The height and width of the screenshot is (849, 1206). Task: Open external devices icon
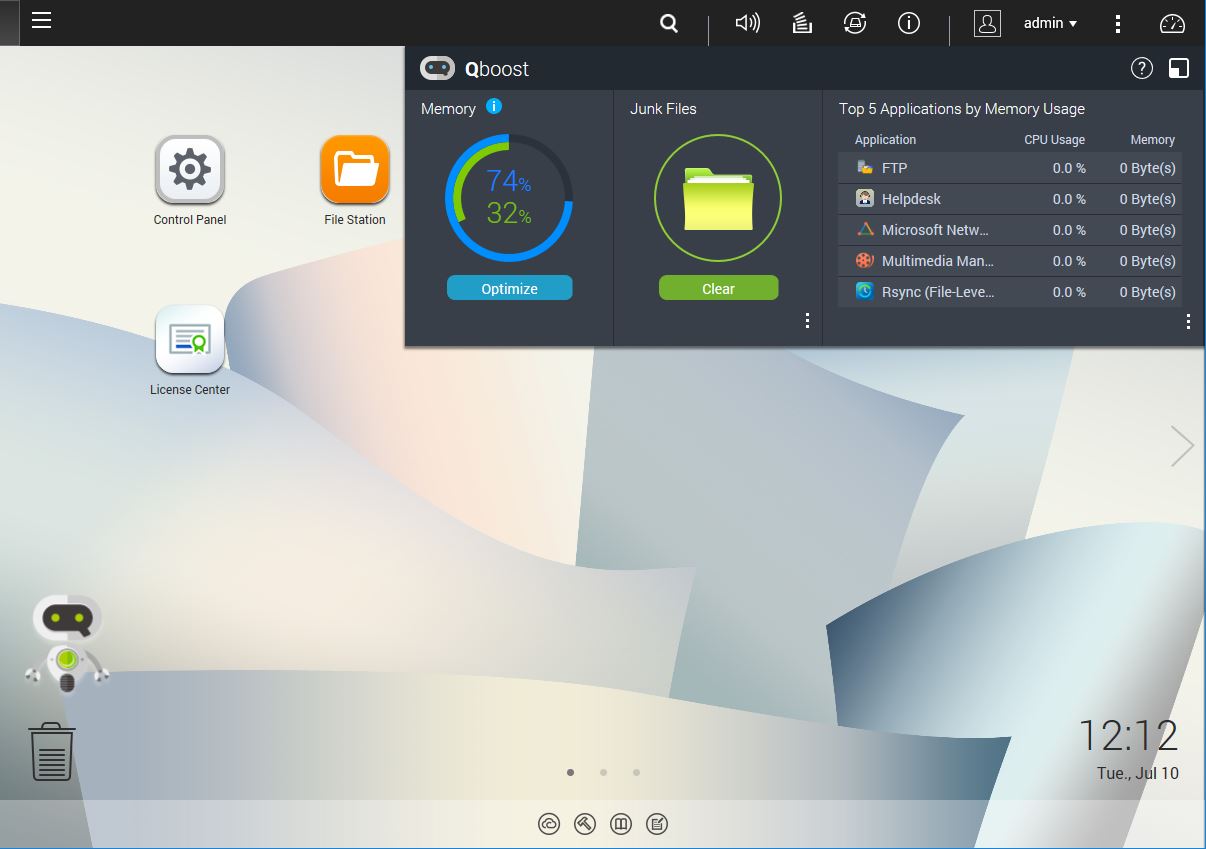tap(855, 23)
